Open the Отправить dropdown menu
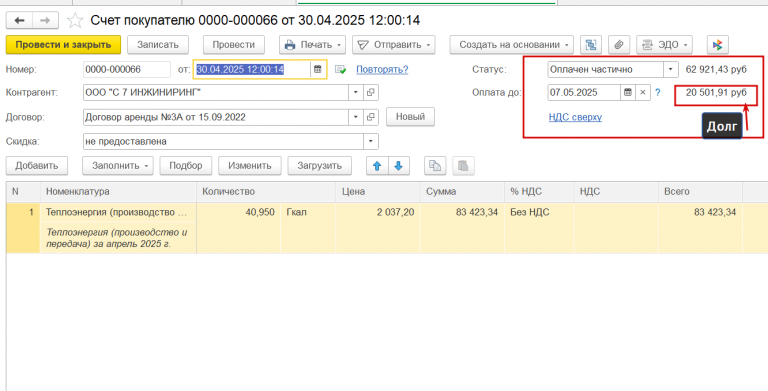The image size is (768, 391). pos(394,45)
